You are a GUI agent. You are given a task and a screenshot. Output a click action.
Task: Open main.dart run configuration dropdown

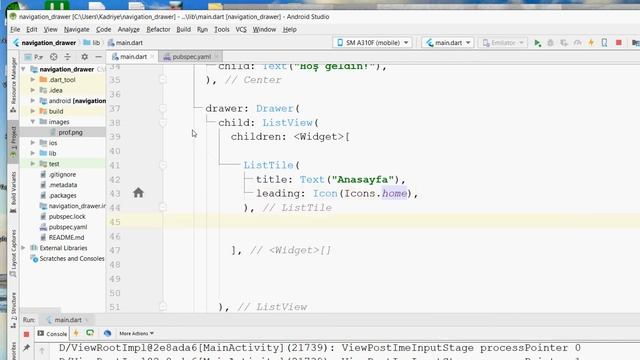(448, 42)
